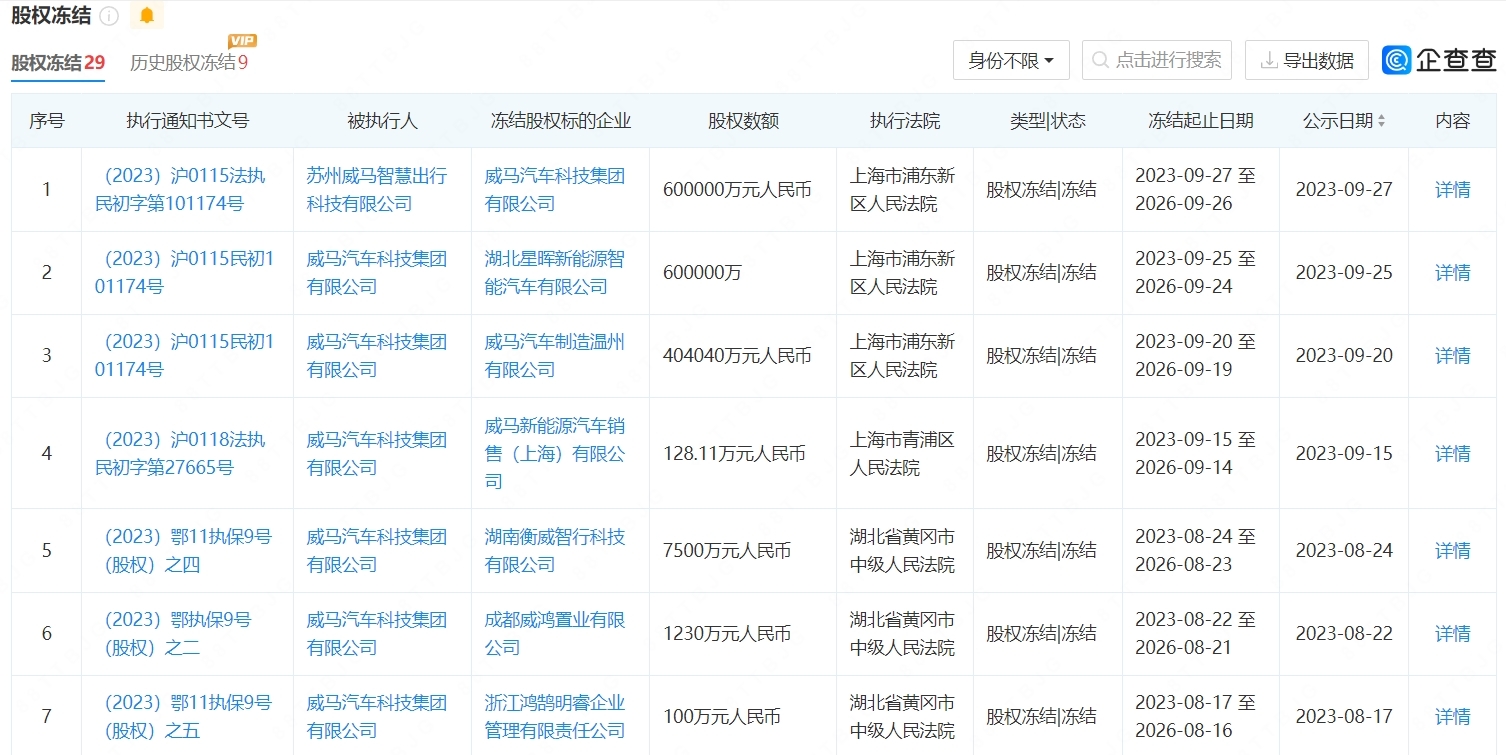This screenshot has height=755, width=1506.
Task: Open 详情 for row 1
Action: (1452, 190)
